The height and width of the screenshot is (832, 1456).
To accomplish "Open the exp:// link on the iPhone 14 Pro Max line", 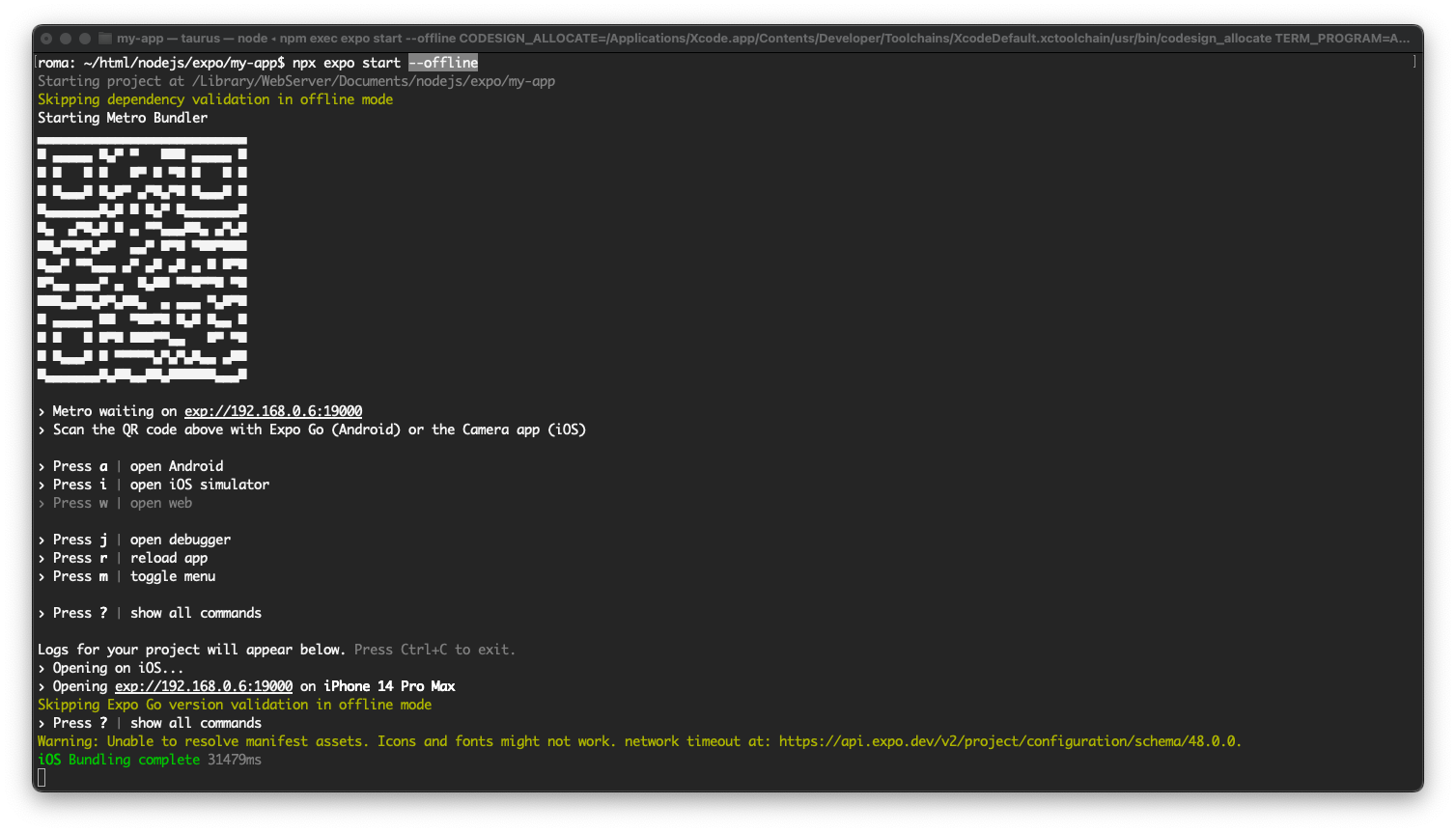I will 204,686.
